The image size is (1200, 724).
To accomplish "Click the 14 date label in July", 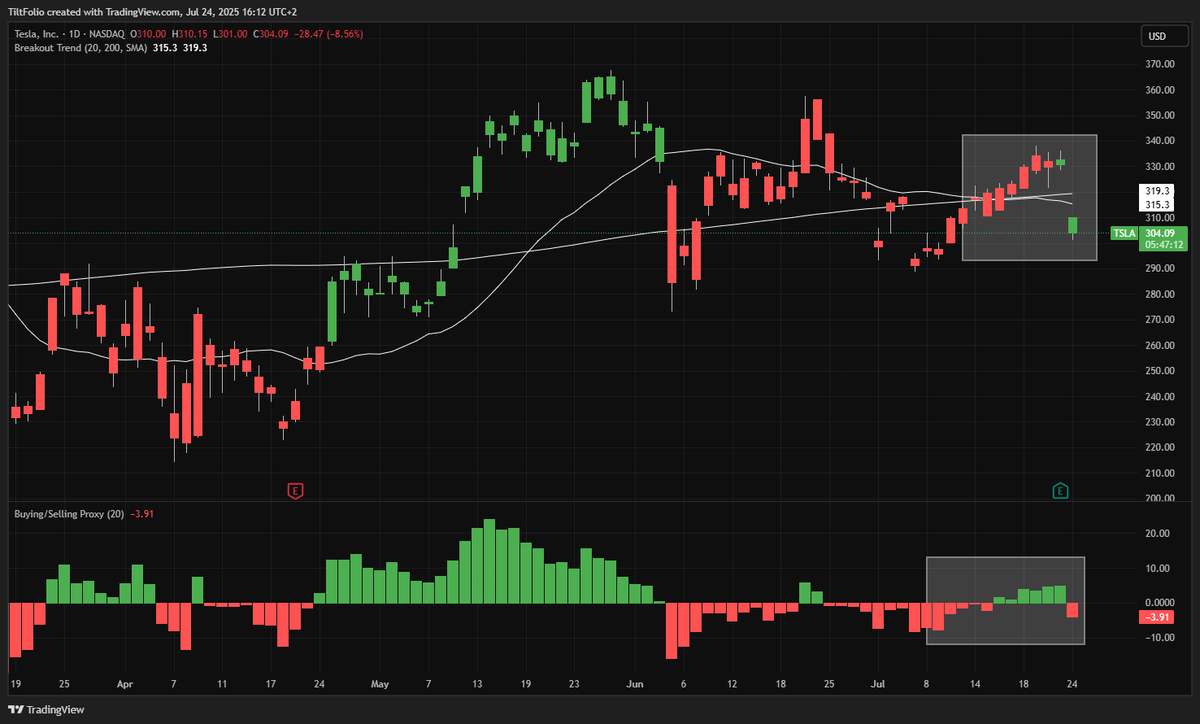I will [x=975, y=685].
